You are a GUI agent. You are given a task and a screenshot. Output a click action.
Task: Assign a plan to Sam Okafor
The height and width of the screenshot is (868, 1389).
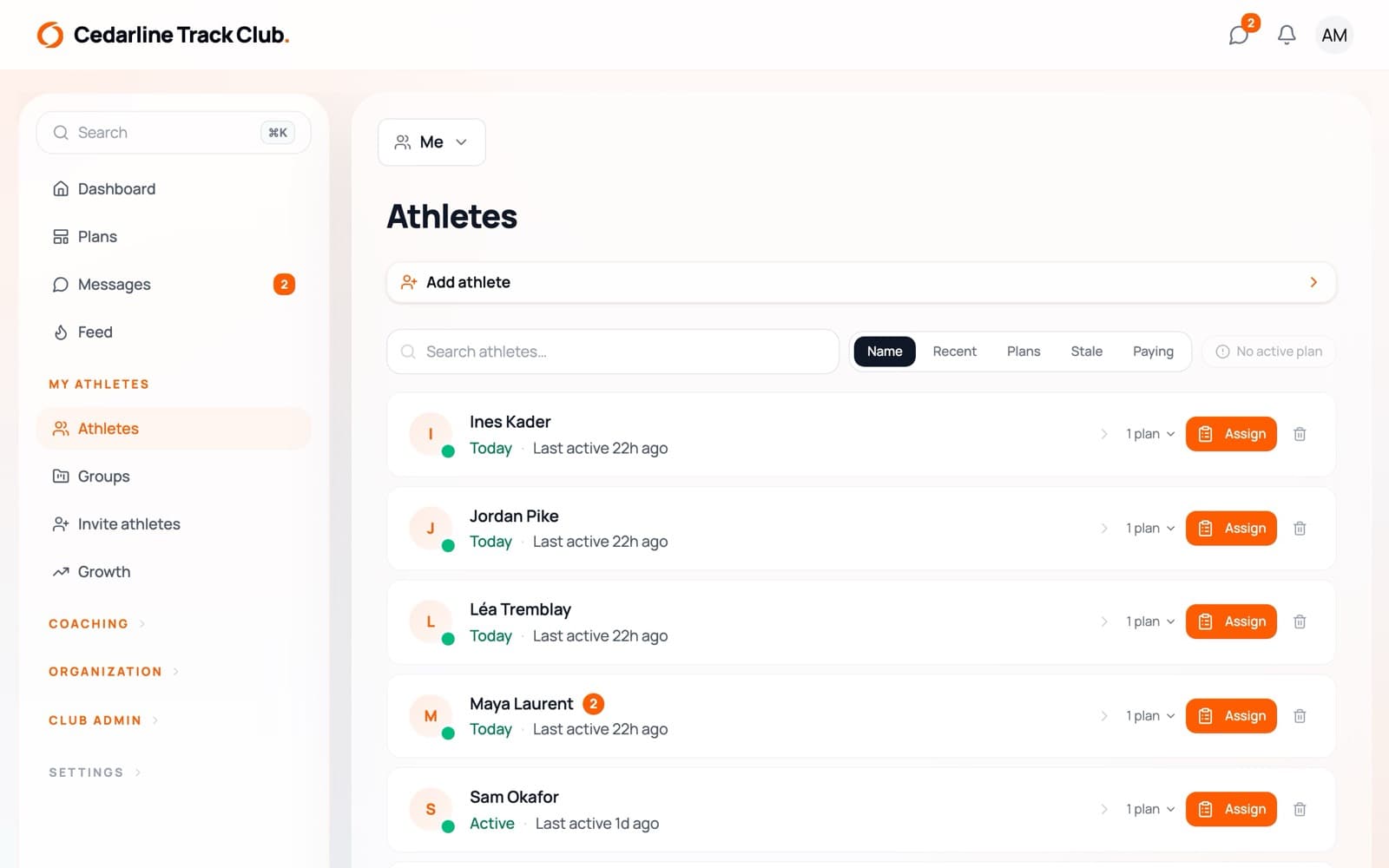point(1231,809)
